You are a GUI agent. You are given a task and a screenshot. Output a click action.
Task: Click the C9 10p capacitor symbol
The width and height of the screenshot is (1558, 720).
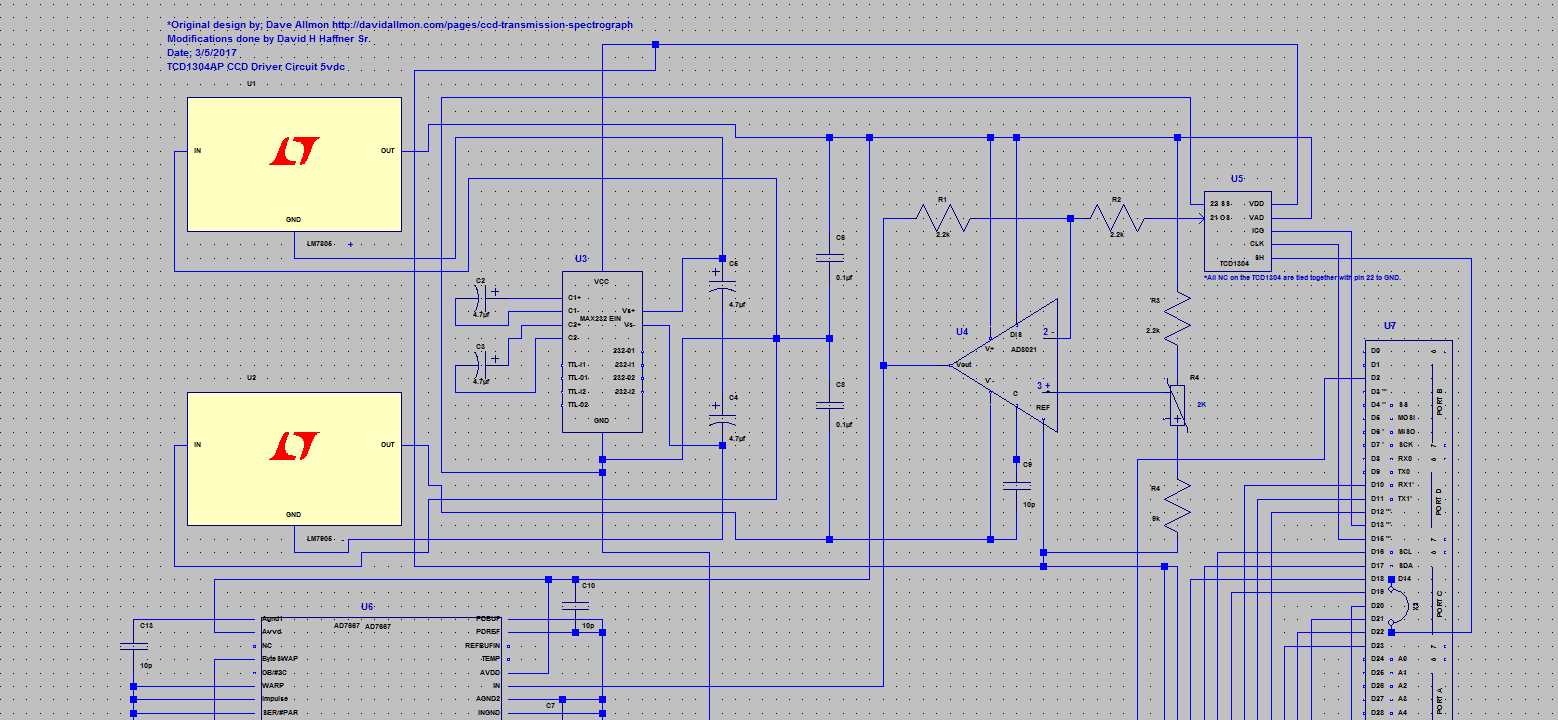click(1016, 485)
